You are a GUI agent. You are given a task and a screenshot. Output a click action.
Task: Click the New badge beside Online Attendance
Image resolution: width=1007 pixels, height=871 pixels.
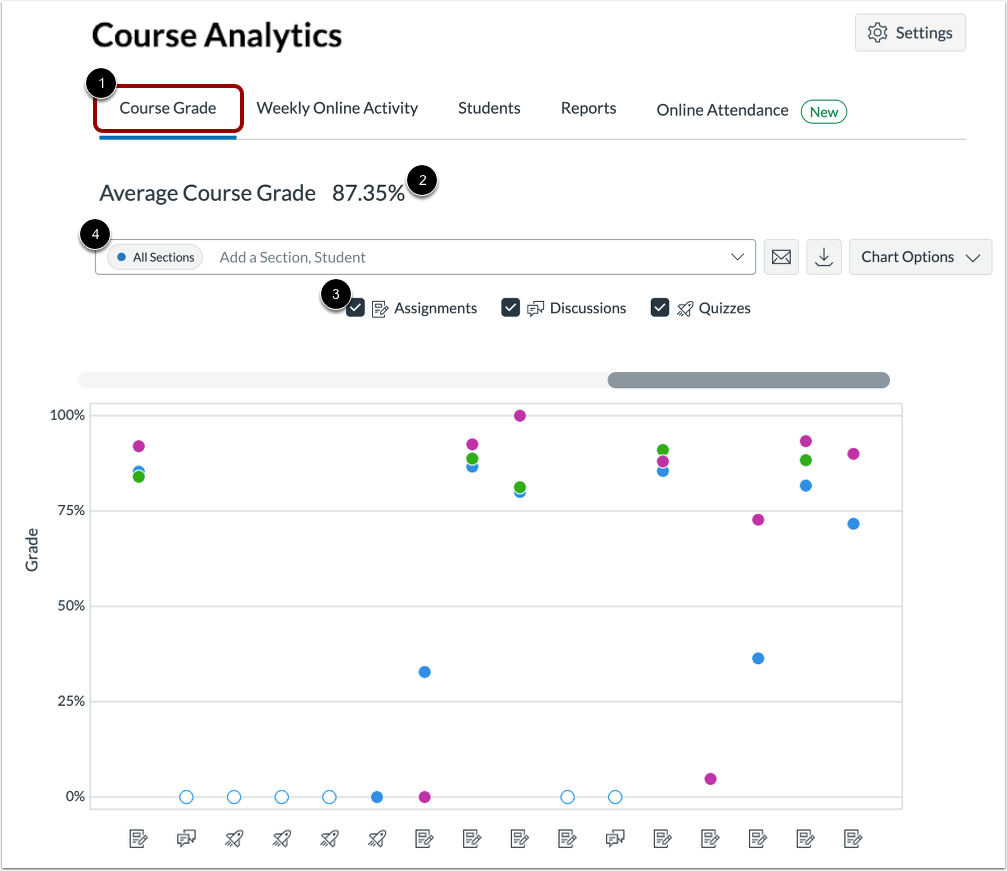[x=823, y=111]
